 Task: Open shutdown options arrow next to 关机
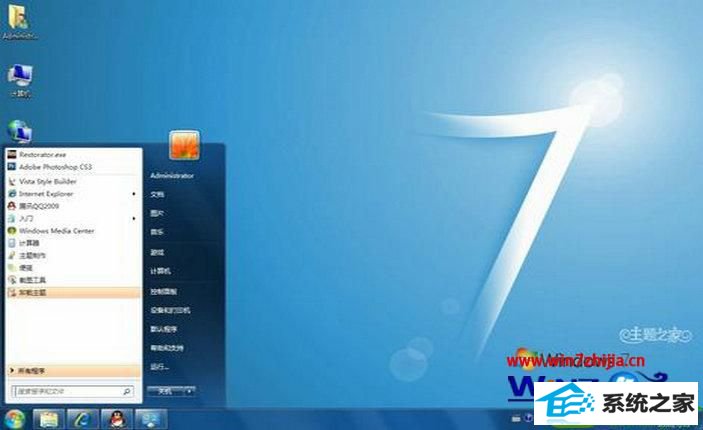click(x=190, y=391)
